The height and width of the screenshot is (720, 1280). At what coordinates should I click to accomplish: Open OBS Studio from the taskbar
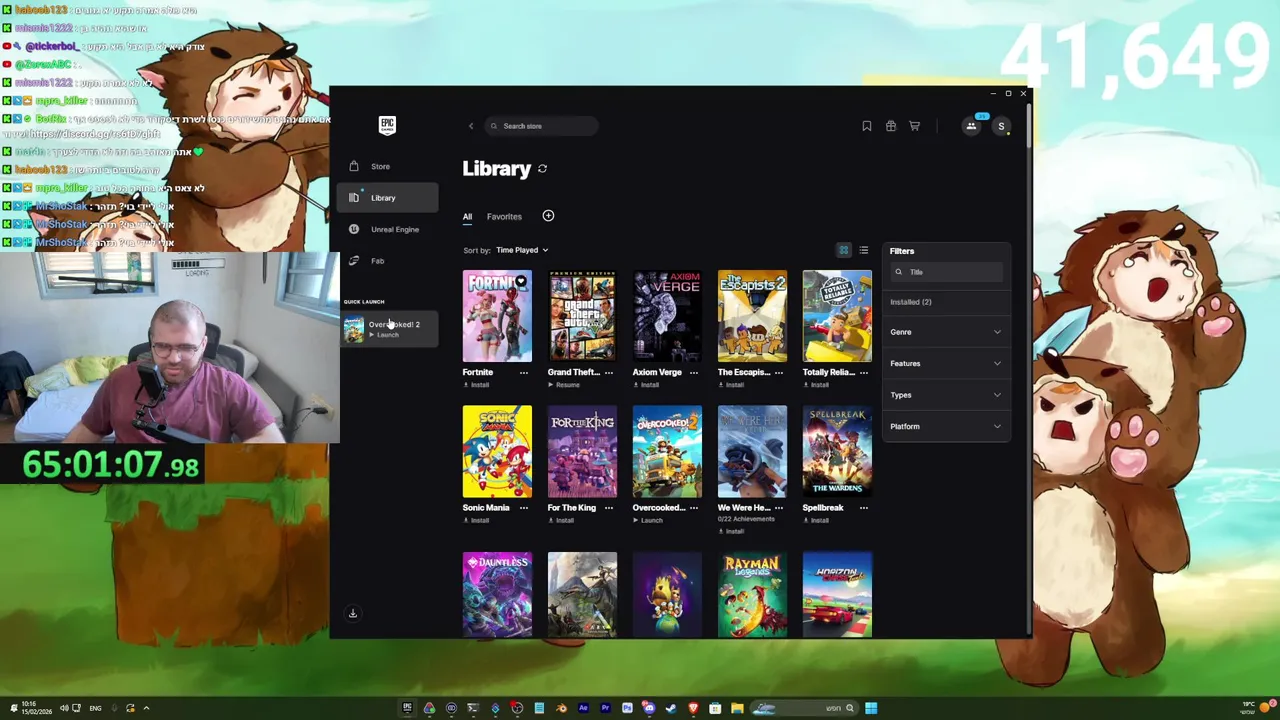point(517,708)
